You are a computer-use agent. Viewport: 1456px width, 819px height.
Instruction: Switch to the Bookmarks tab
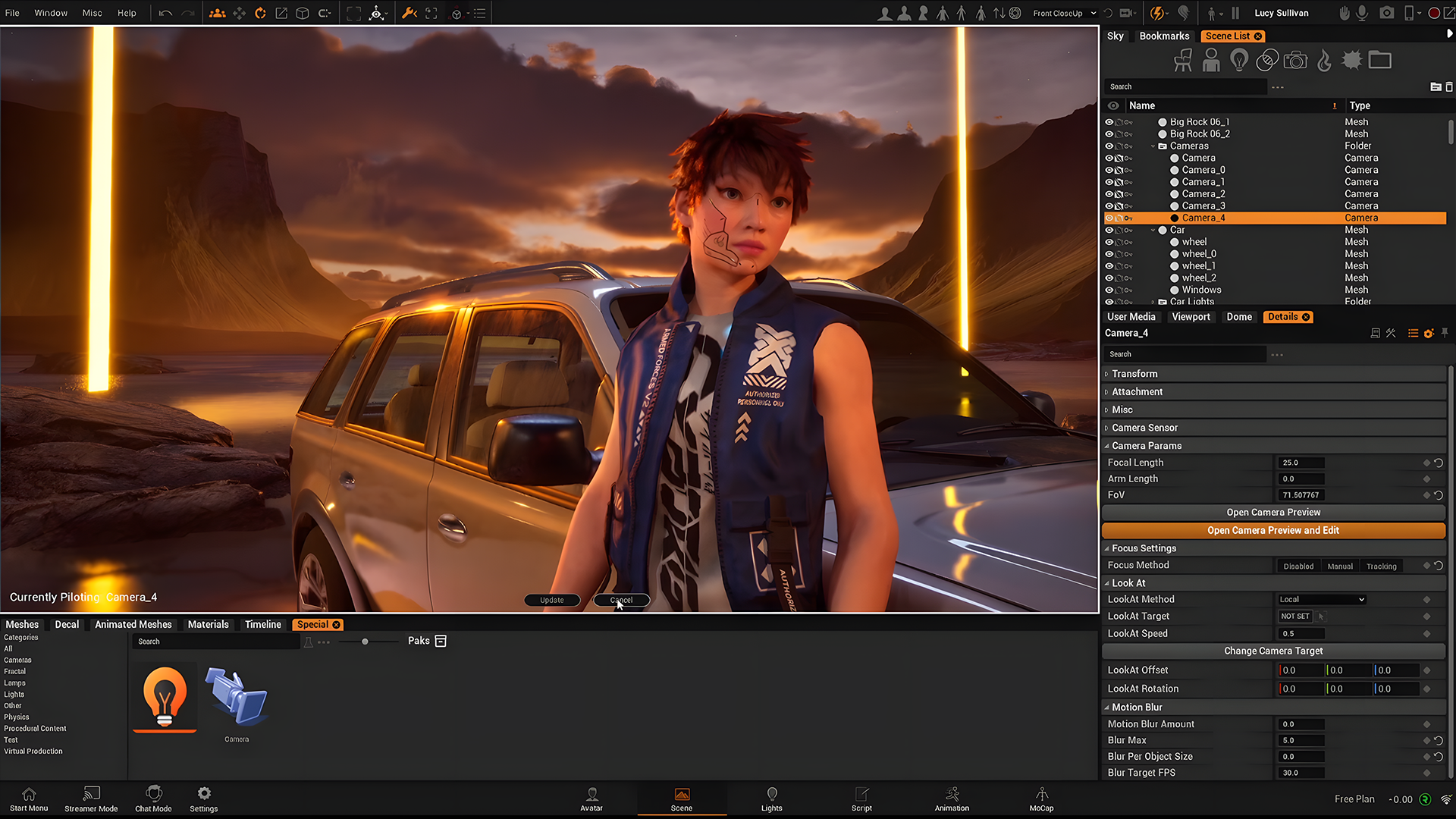pos(1164,36)
